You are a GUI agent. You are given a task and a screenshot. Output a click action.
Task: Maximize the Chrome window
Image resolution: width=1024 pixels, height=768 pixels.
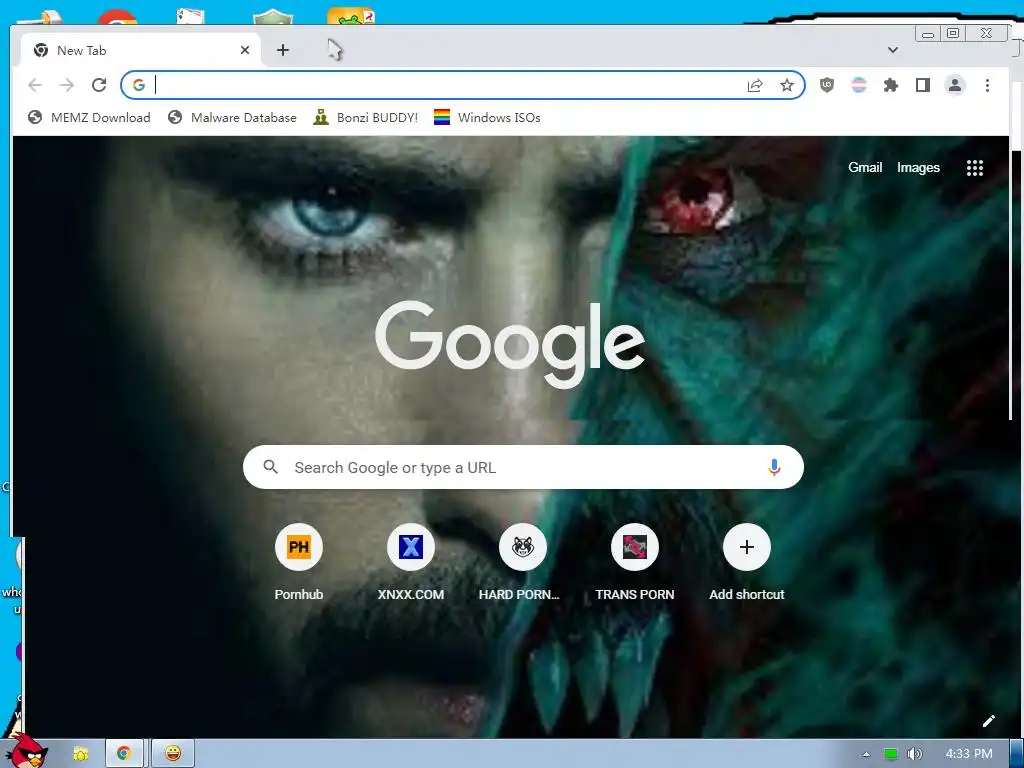[x=953, y=33]
